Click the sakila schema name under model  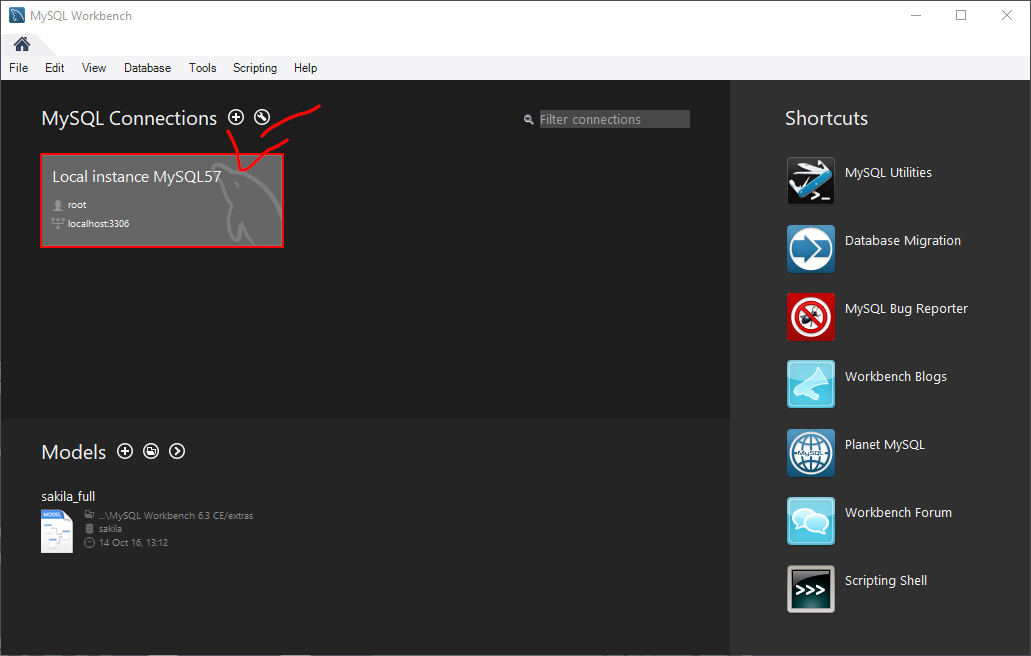pos(110,528)
